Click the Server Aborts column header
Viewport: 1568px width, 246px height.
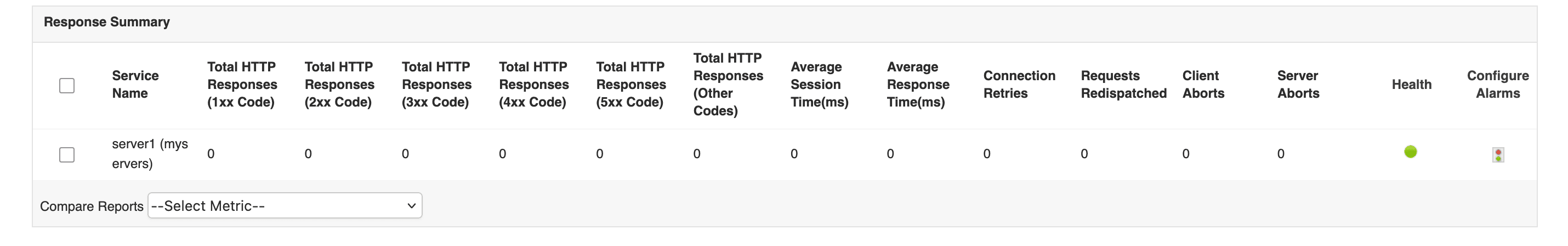[x=1298, y=85]
